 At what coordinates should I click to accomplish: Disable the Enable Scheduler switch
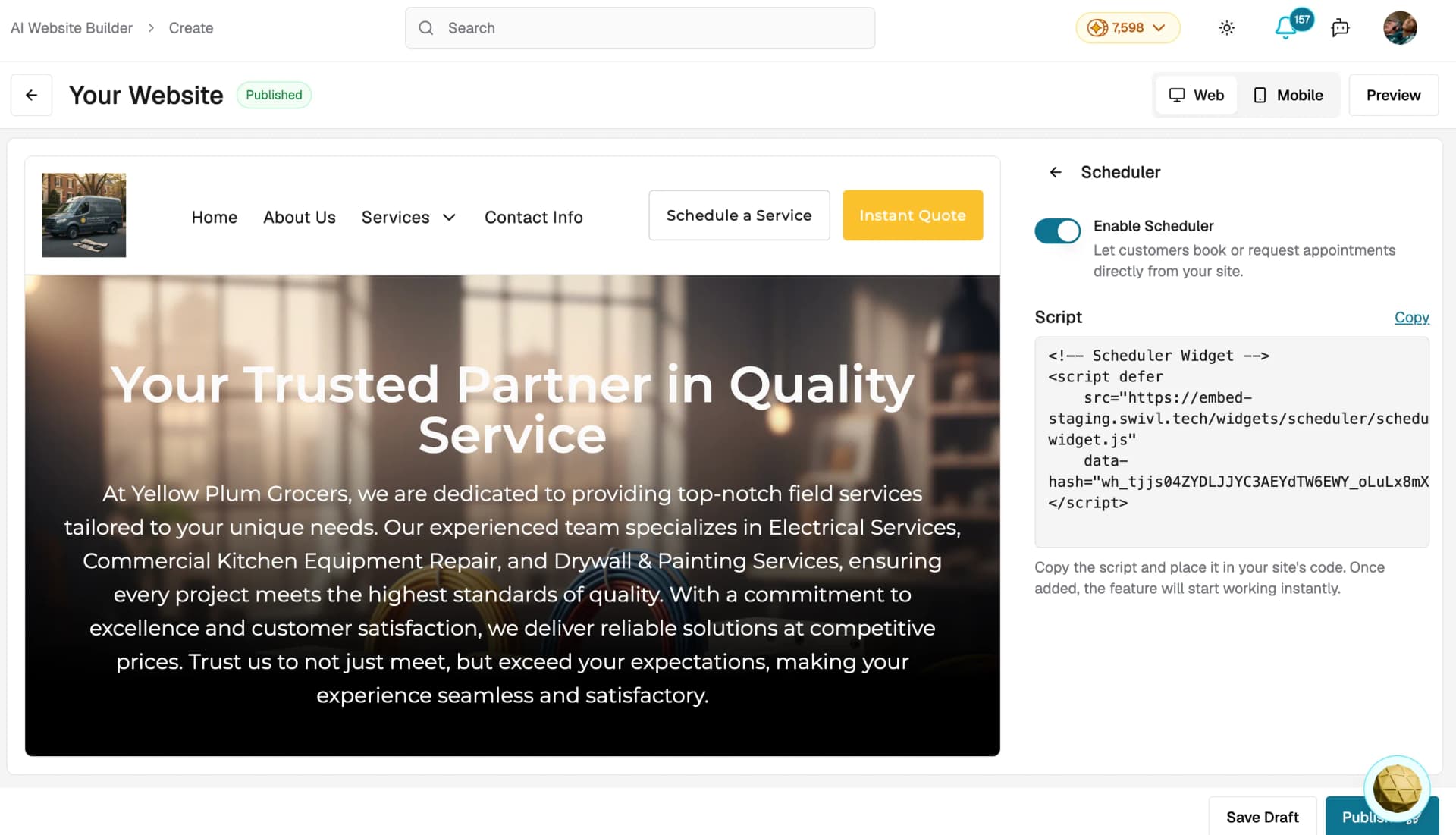[x=1057, y=231]
